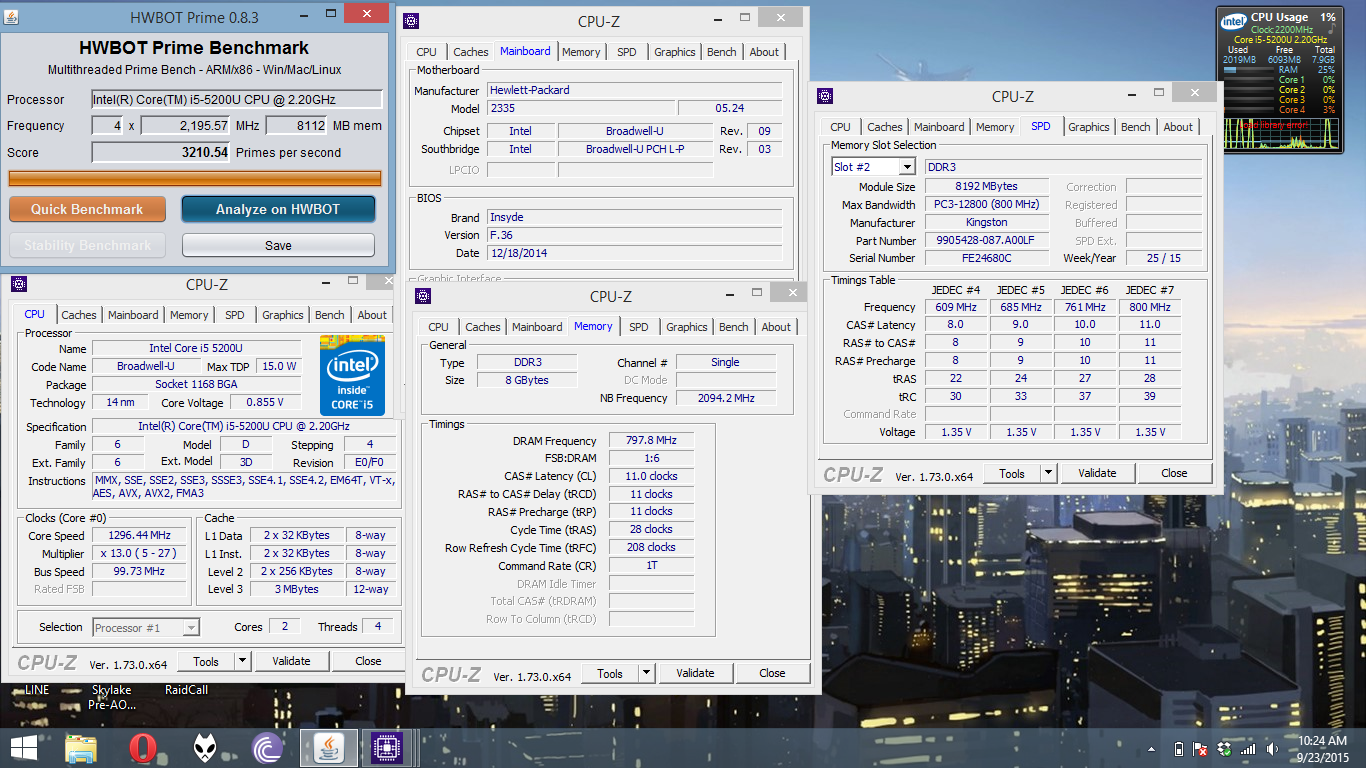Viewport: 1366px width, 768px height.
Task: Click the CPU-Z icon in the Memory window title bar
Action: point(423,296)
